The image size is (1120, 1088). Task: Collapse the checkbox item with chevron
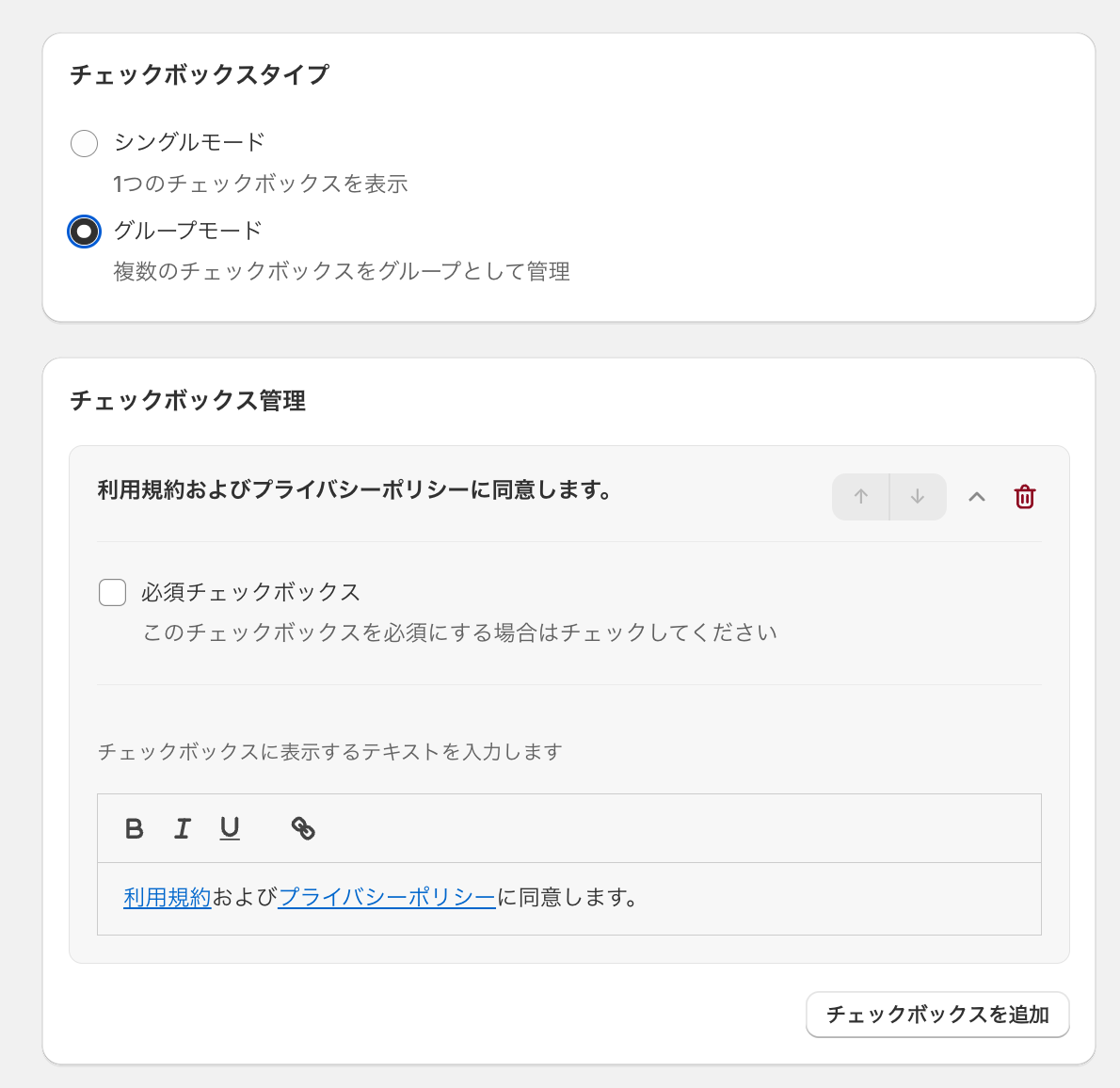tap(977, 497)
